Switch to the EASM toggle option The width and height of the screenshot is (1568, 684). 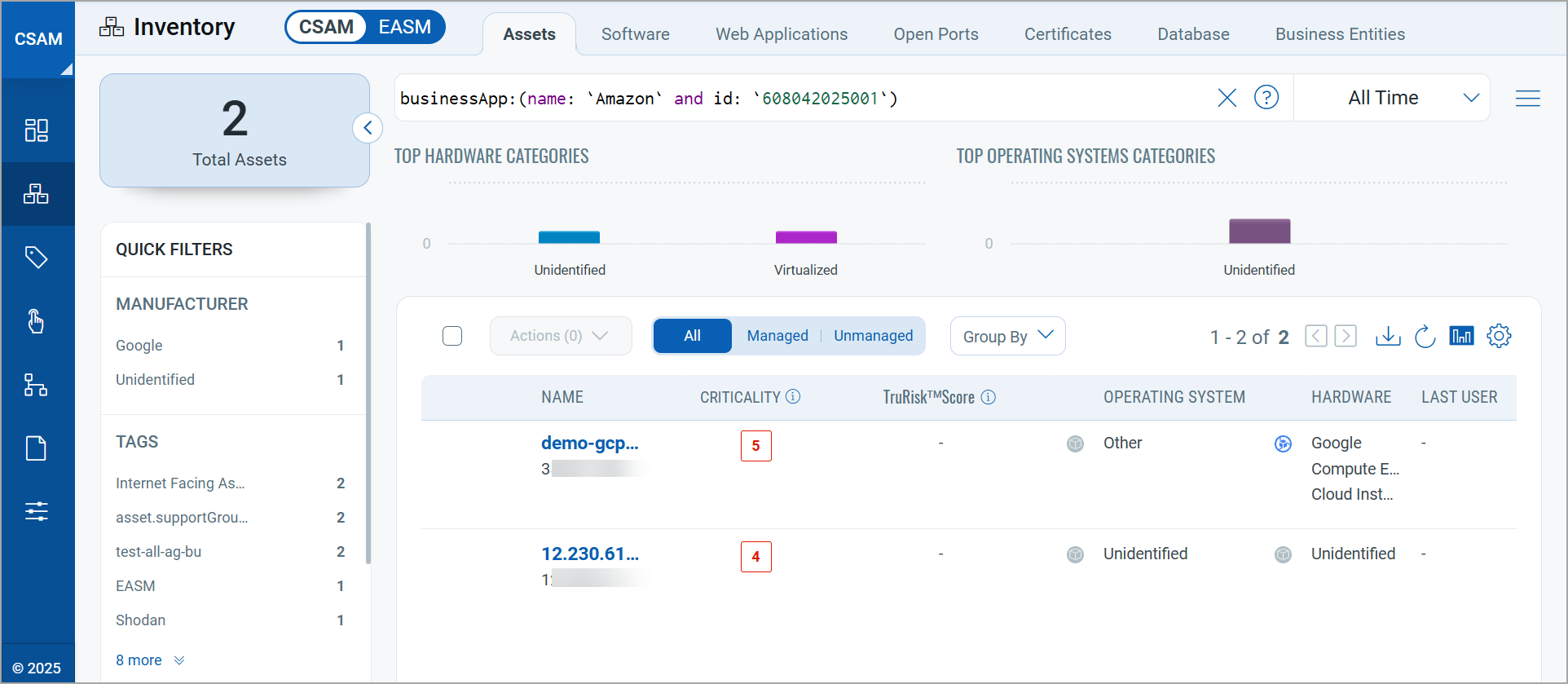(x=405, y=27)
